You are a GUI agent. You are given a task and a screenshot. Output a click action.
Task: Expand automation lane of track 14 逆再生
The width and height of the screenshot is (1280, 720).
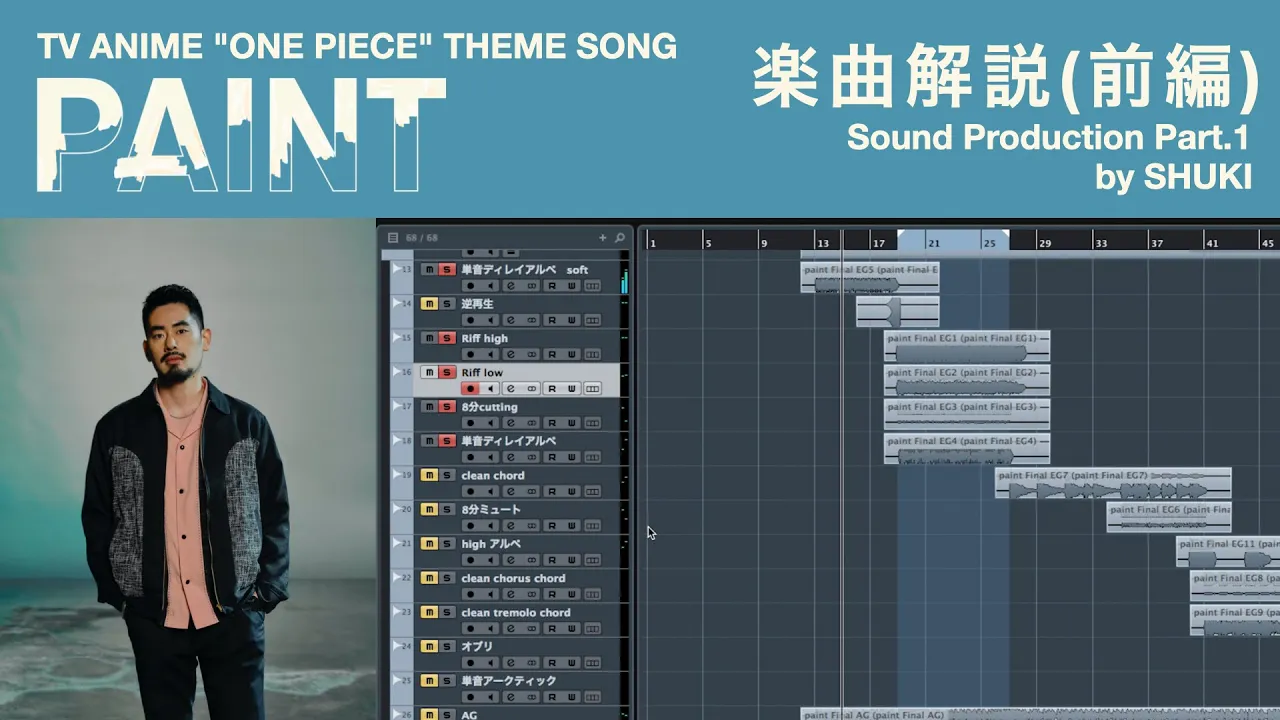(x=397, y=303)
